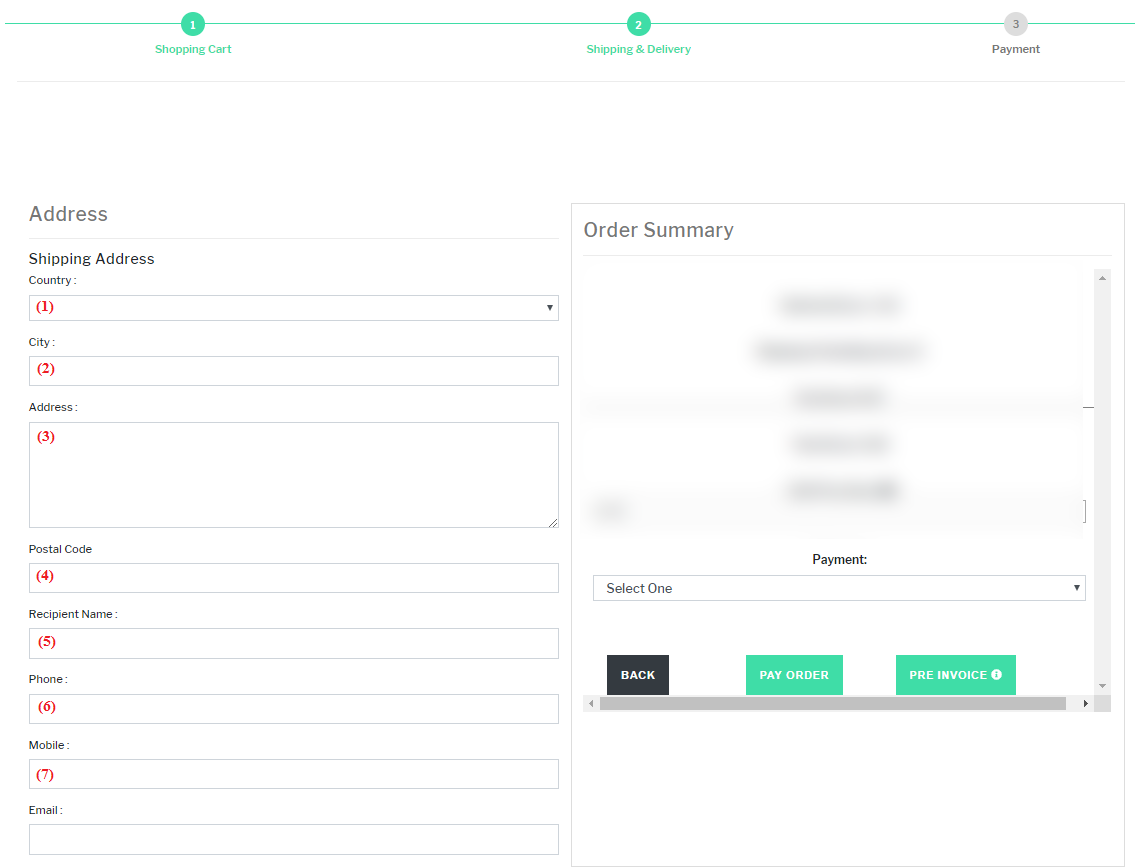Click the horizontal scrollbar right arrow
The image size is (1135, 868).
[x=1086, y=704]
